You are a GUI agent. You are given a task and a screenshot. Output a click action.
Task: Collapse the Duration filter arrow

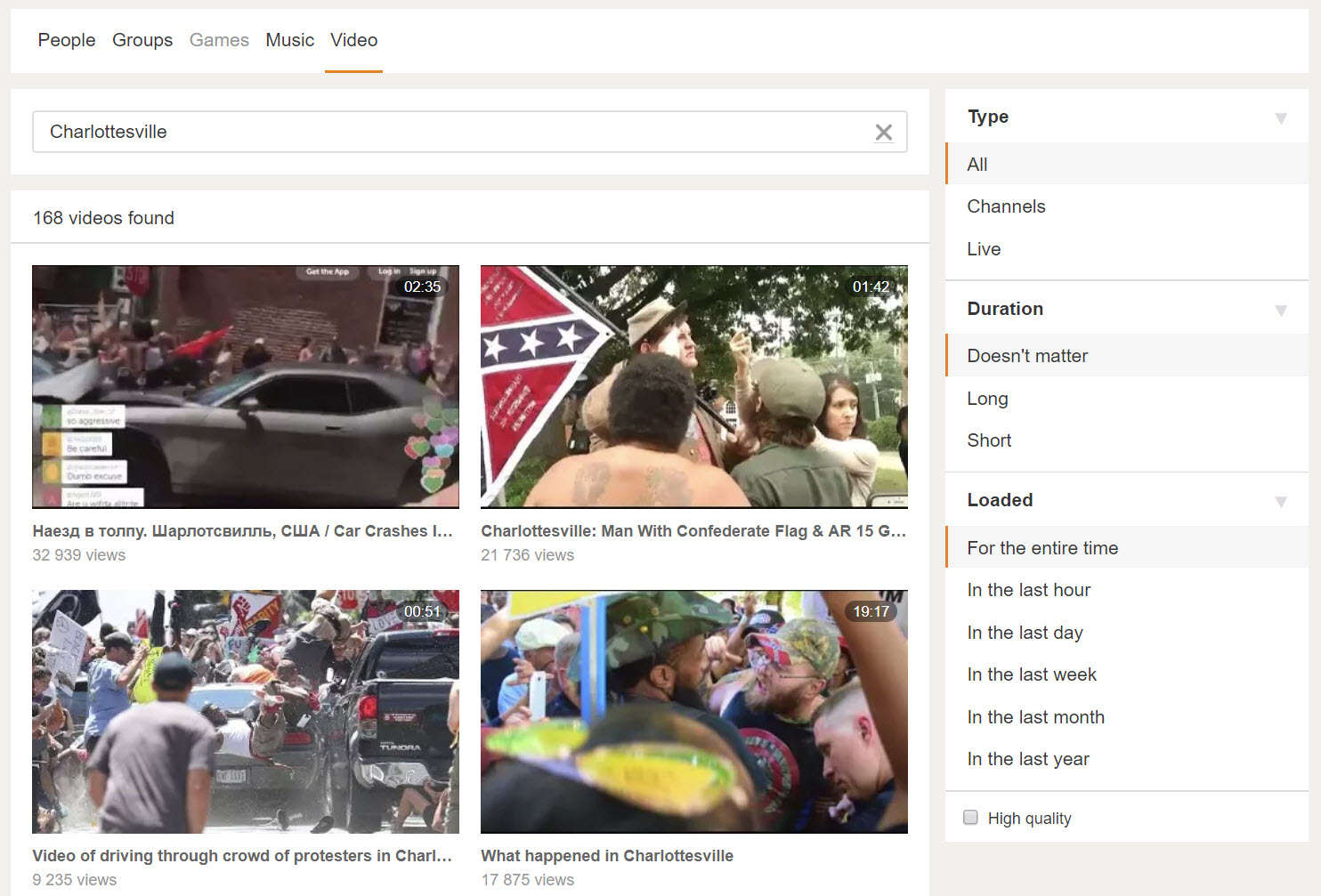point(1280,310)
